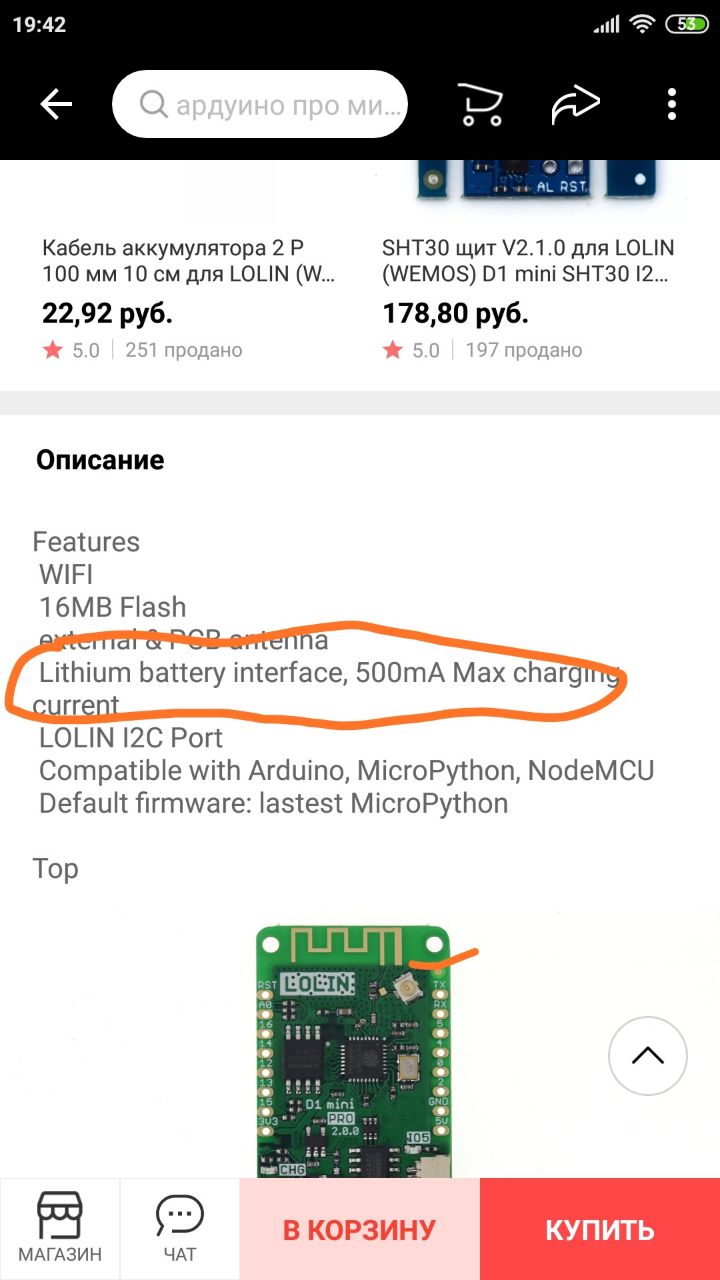Image resolution: width=720 pixels, height=1280 pixels.
Task: Tap the Описание section heading
Action: click(x=100, y=460)
